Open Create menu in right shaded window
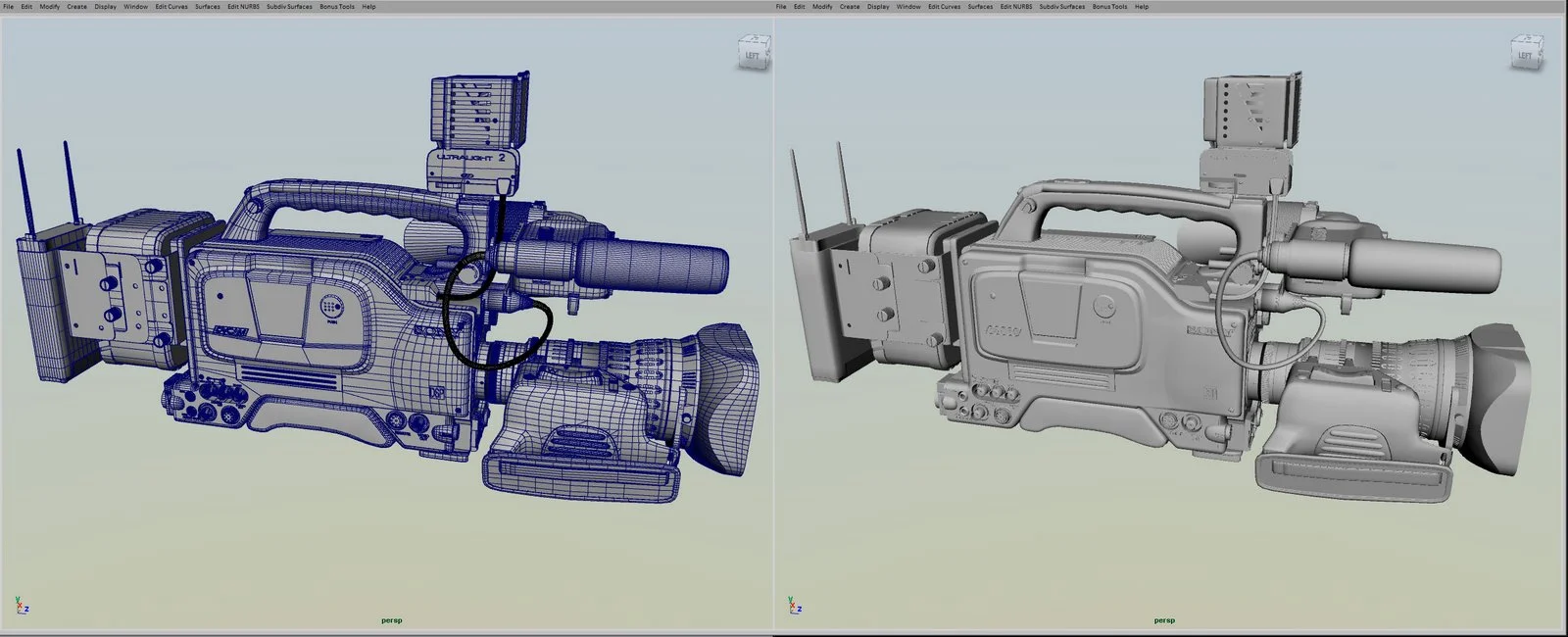The height and width of the screenshot is (637, 1568). [x=850, y=7]
